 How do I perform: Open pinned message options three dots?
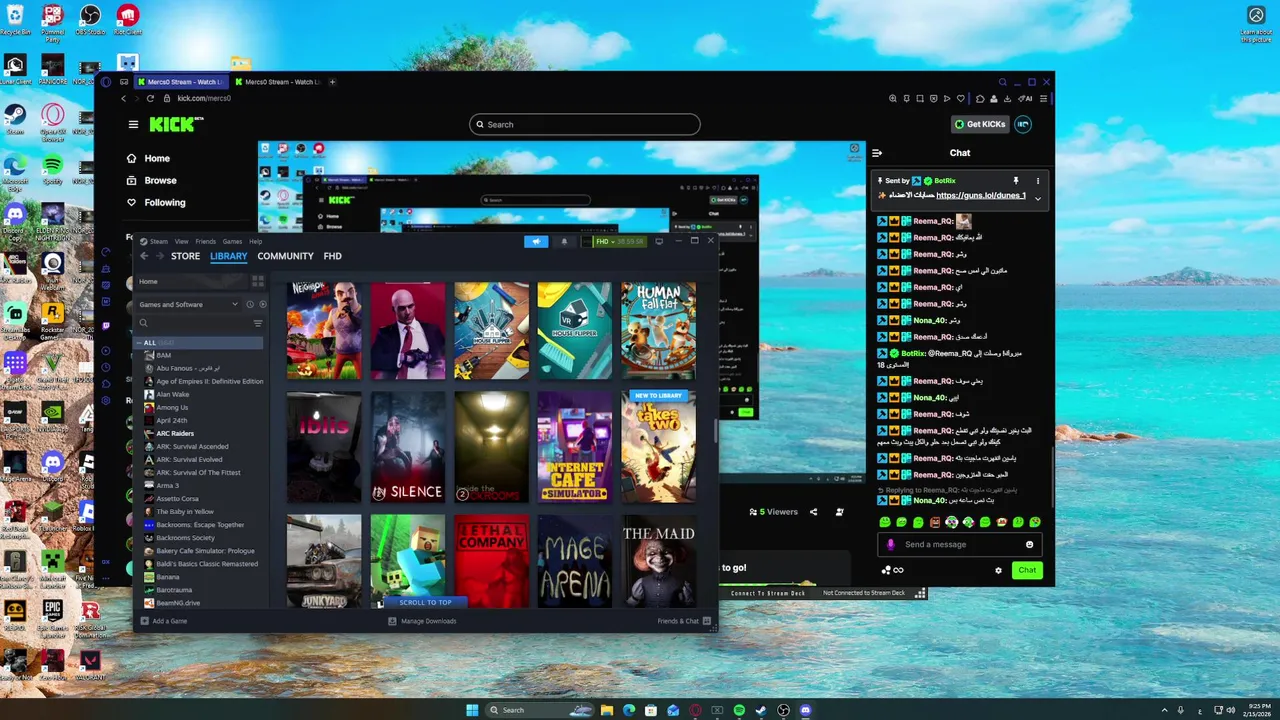1038,181
